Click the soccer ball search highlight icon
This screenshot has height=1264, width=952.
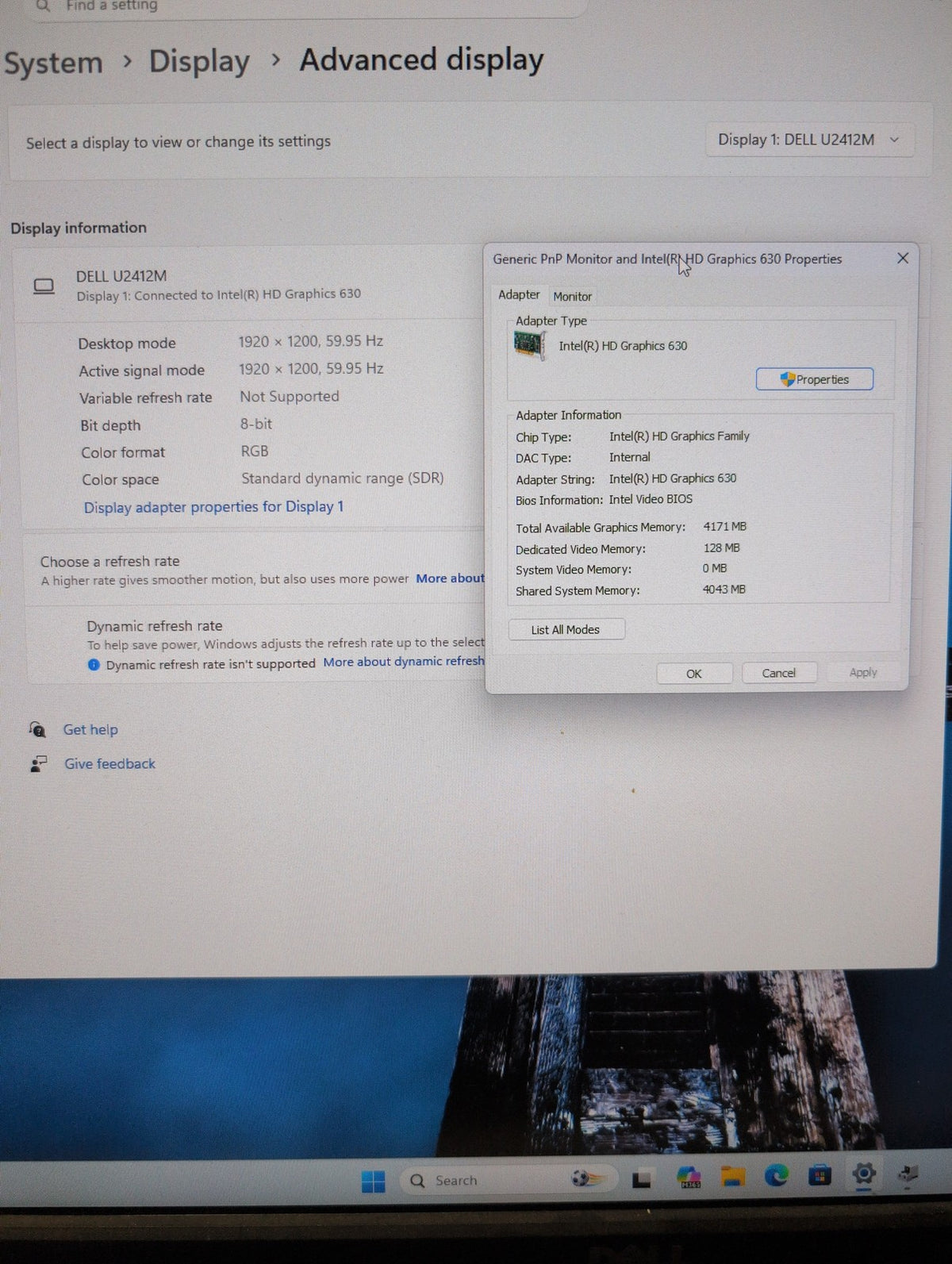click(x=587, y=1178)
